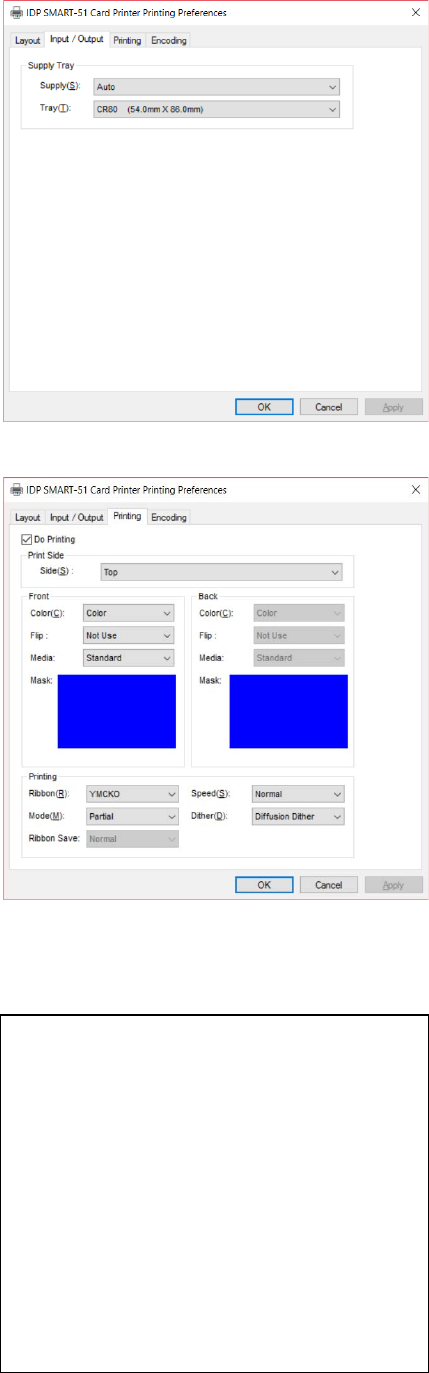Click OK in the Printing tab dialog
The width and height of the screenshot is (429, 1373).
[x=264, y=885]
